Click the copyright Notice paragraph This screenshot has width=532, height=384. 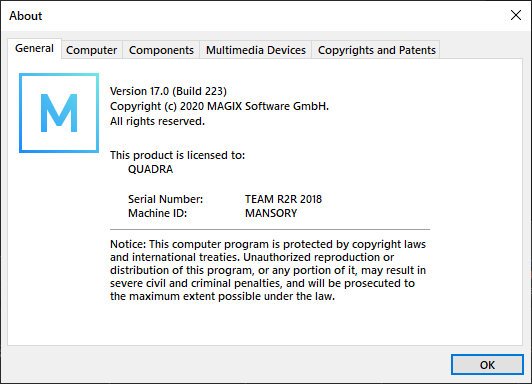coord(268,270)
